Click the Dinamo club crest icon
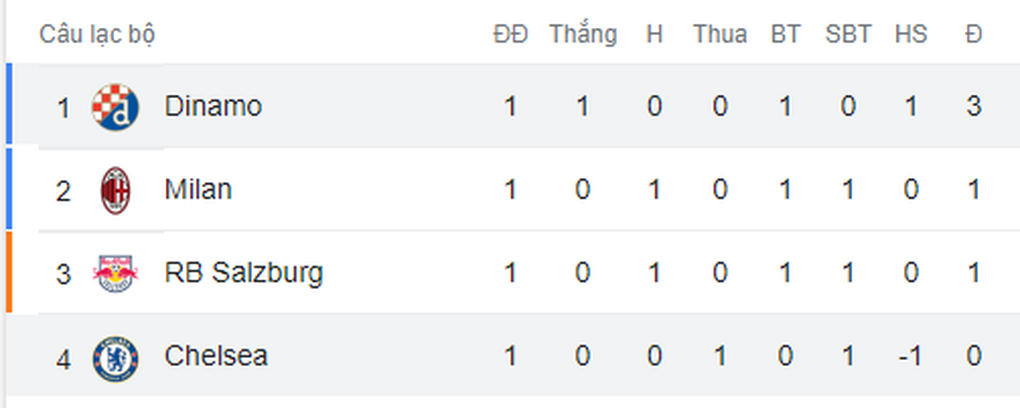Screen dimensions: 1020x408 115,107
